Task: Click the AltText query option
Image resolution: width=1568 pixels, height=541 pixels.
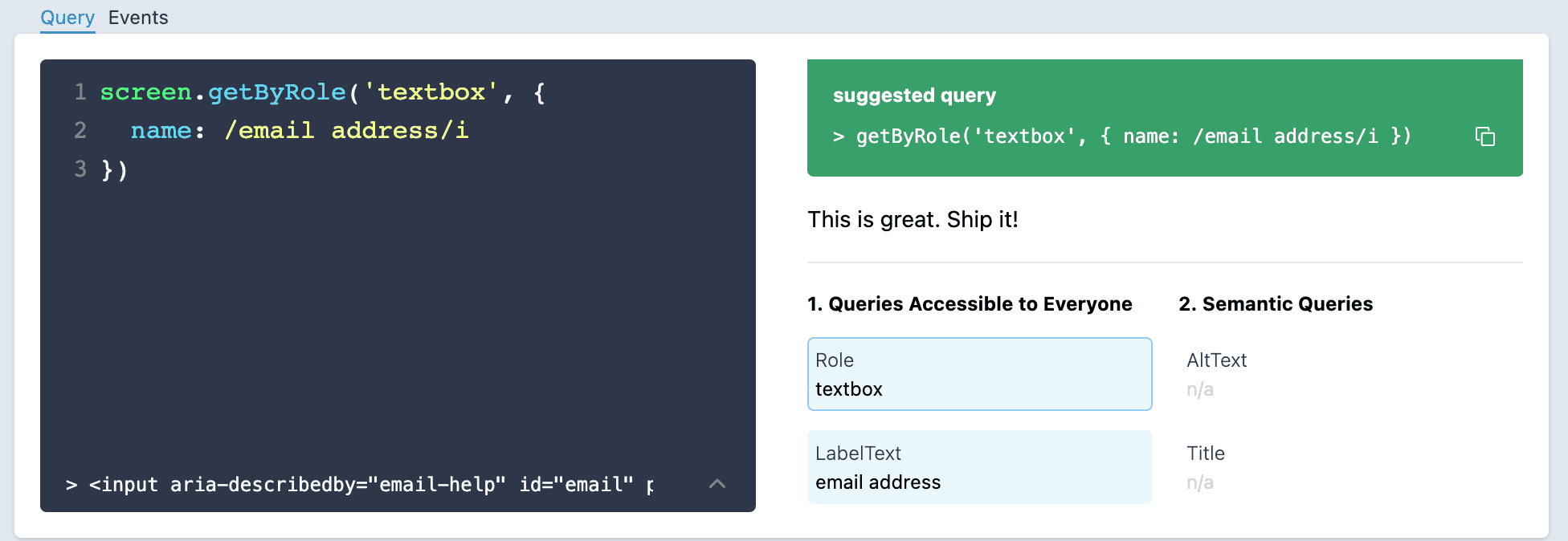Action: tap(1216, 374)
